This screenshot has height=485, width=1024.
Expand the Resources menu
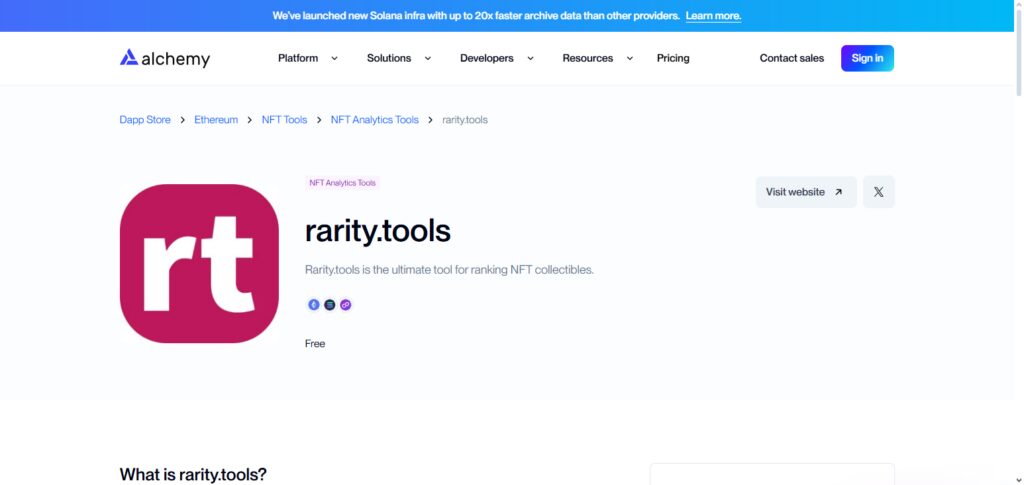click(x=598, y=58)
